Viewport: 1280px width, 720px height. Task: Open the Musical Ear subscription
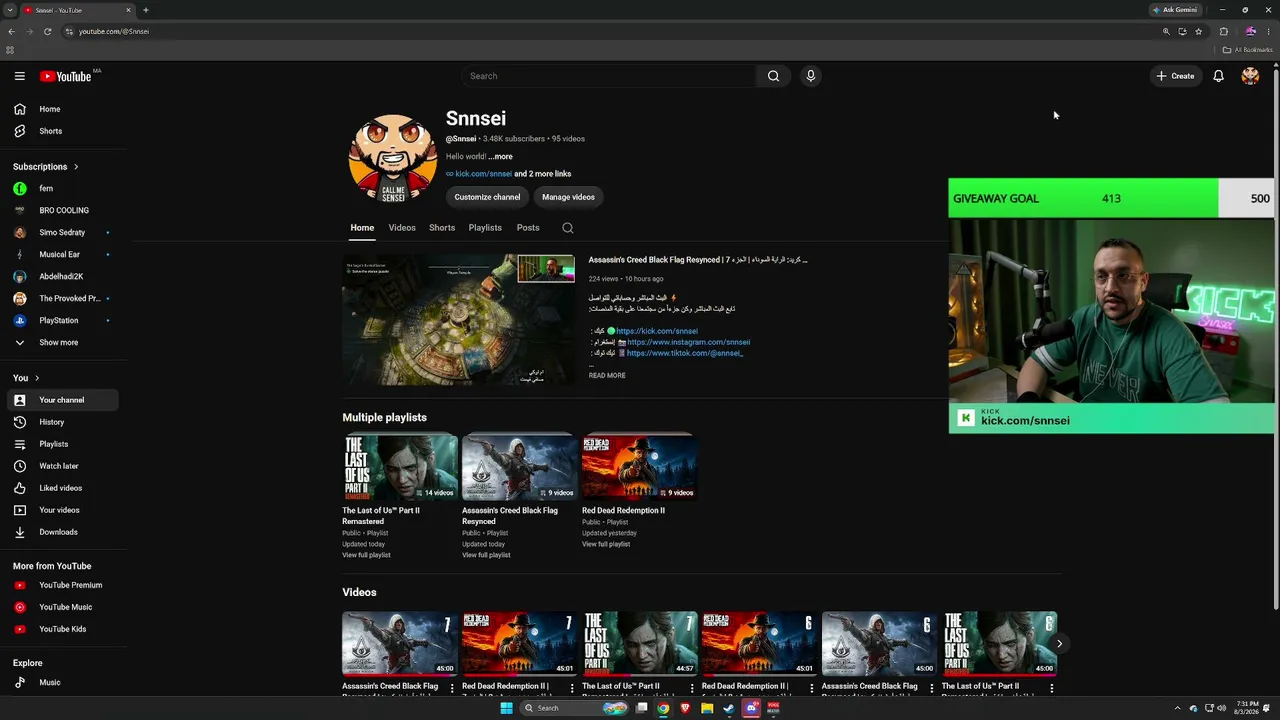[62, 254]
